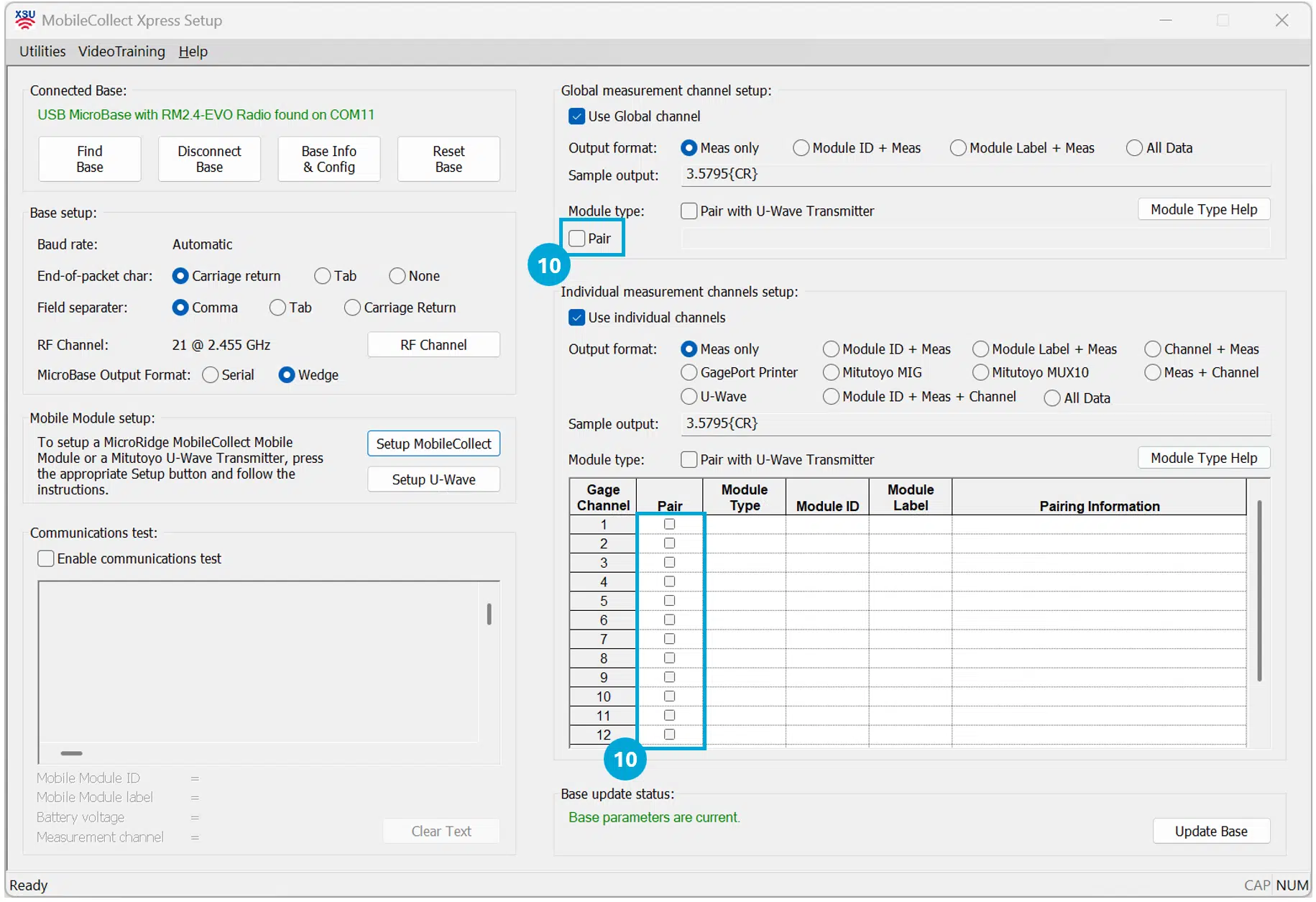1316x902 pixels.
Task: Toggle Use individual channels checkbox
Action: pos(576,318)
